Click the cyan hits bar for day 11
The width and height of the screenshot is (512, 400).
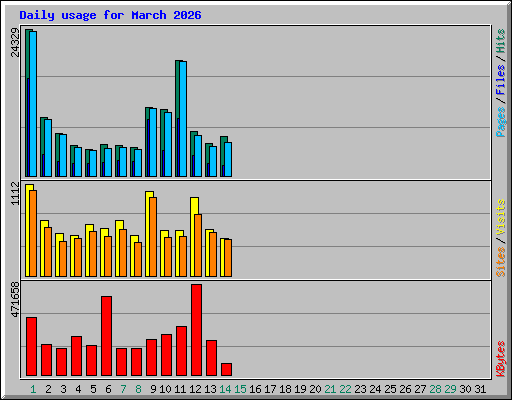coord(183,119)
